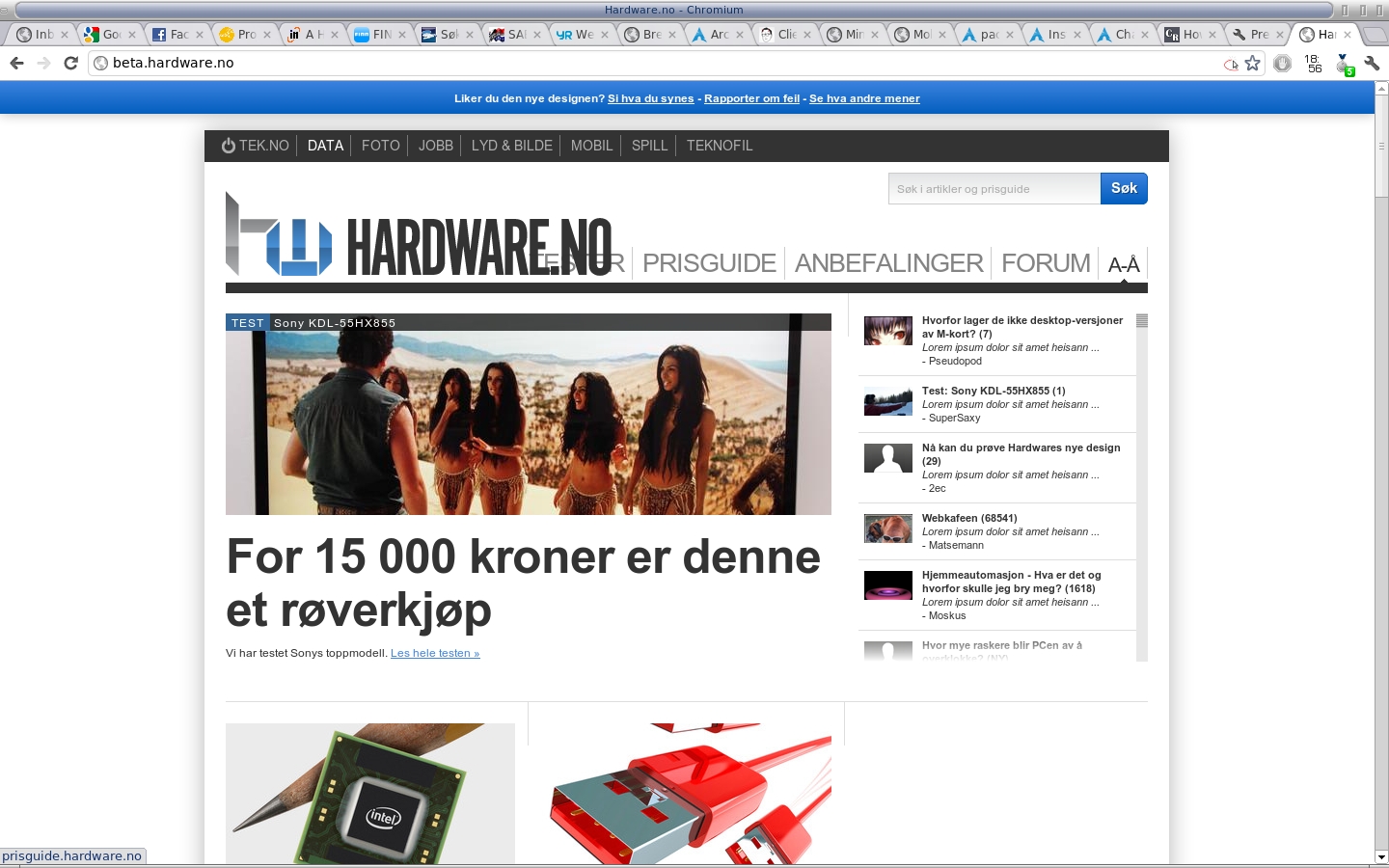Open the A-Å index menu item
Image resolution: width=1389 pixels, height=868 pixels.
[x=1124, y=264]
